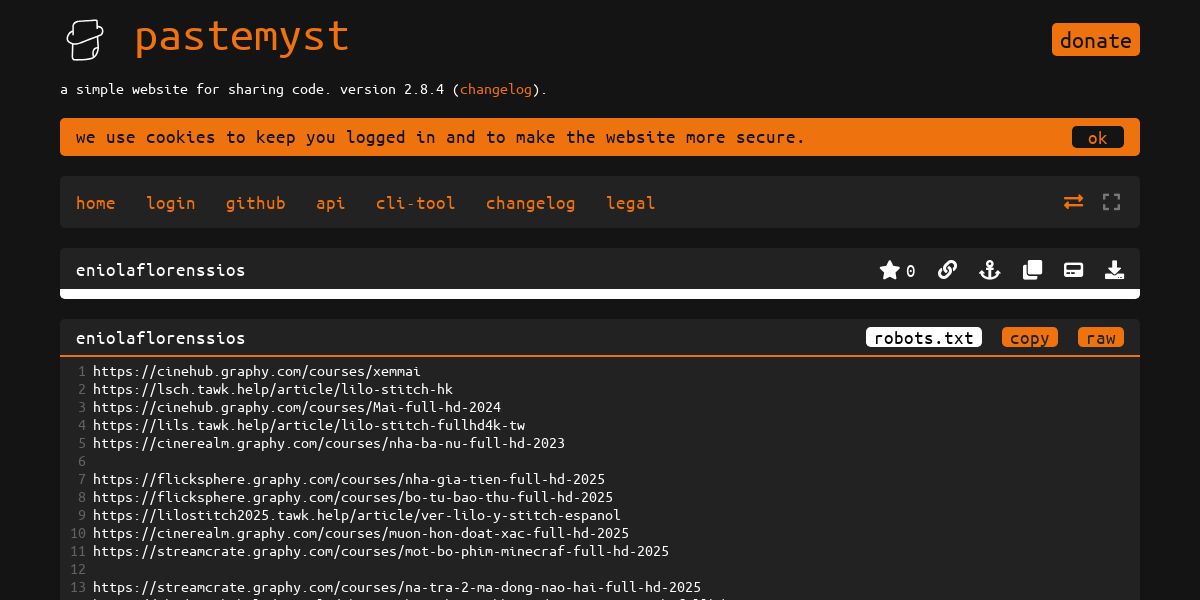Open the home nav item
This screenshot has width=1200, height=600.
point(96,203)
